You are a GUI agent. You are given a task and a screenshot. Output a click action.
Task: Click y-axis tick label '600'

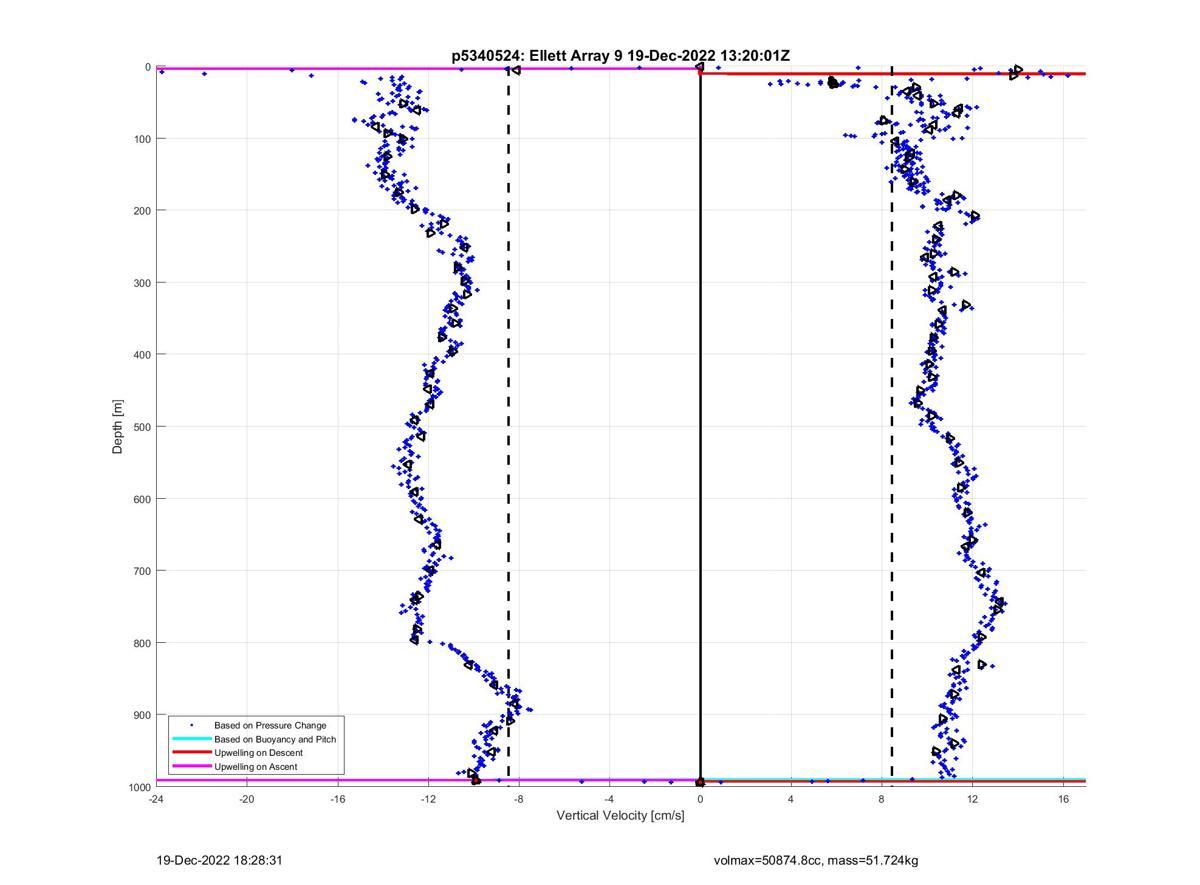coord(141,499)
